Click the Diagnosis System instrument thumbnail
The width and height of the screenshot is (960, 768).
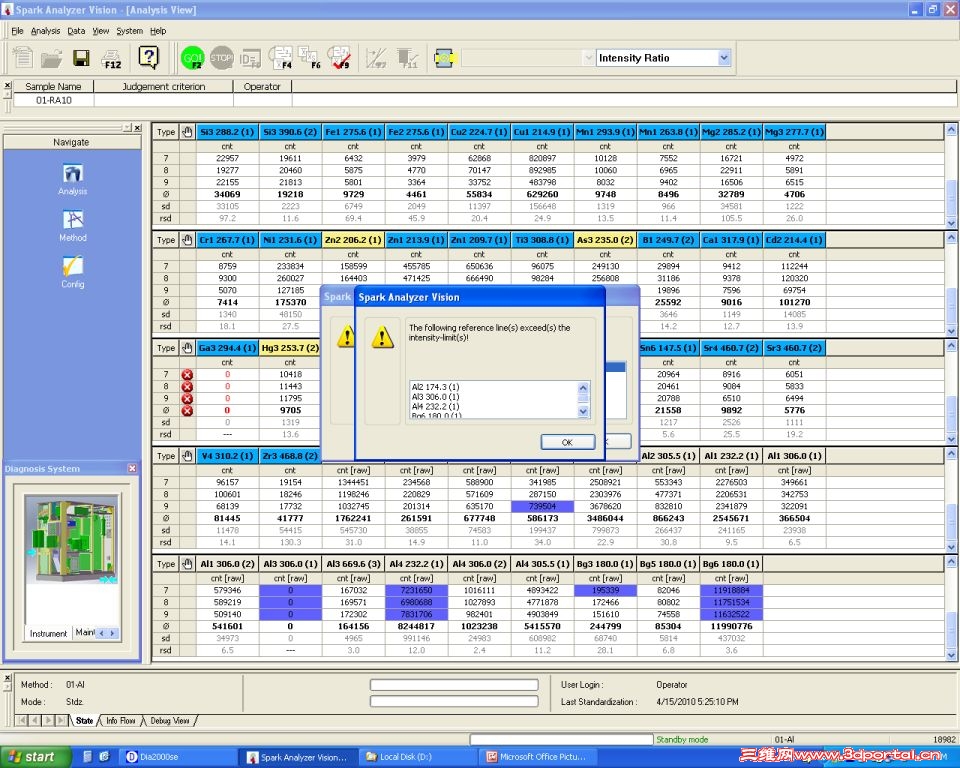72,540
